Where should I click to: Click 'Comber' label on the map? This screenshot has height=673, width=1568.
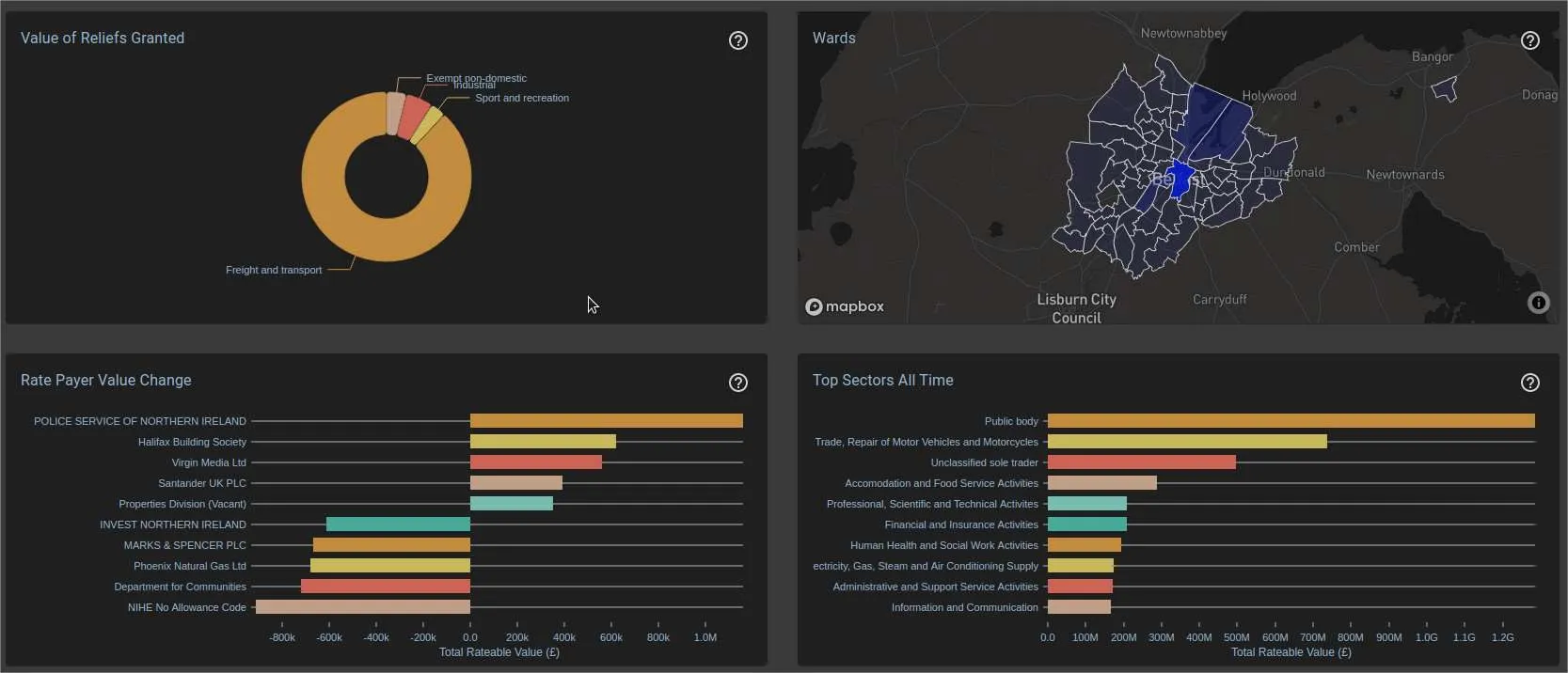1356,247
